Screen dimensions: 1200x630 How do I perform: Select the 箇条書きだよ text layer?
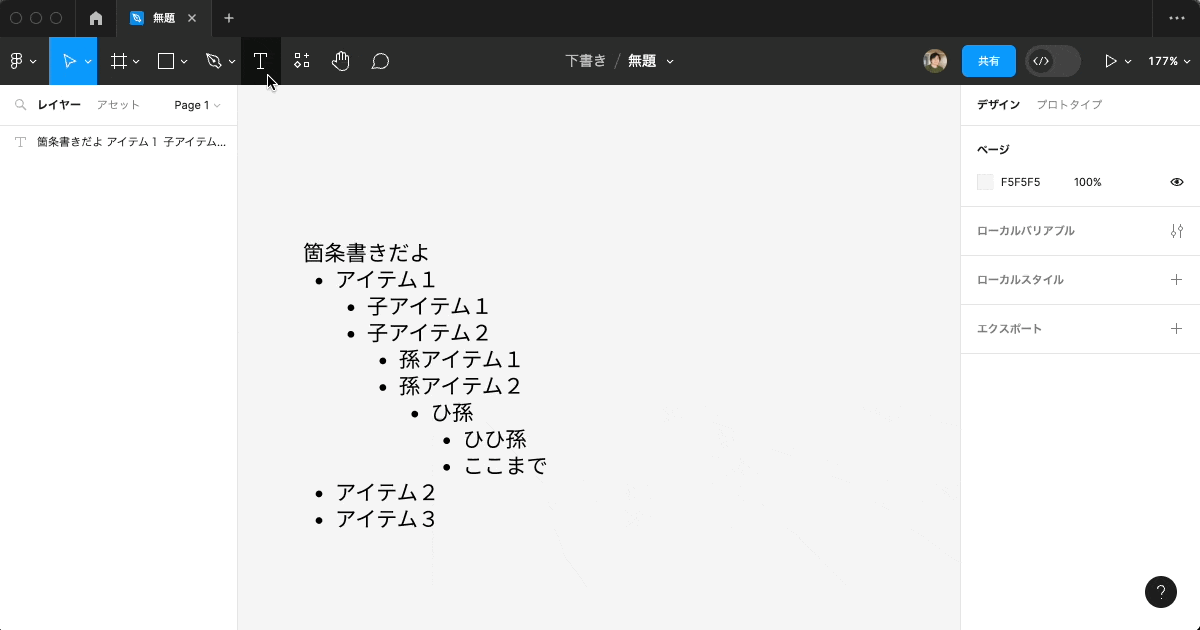[x=120, y=141]
